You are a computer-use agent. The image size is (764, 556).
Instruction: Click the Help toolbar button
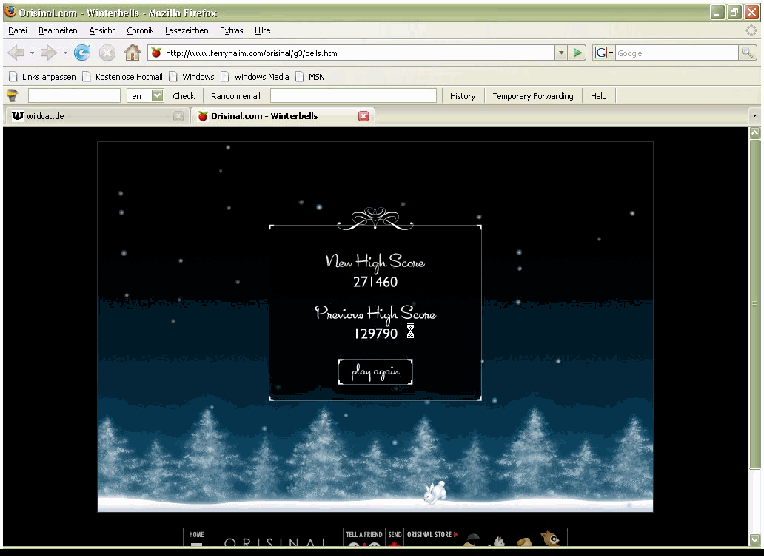pyautogui.click(x=598, y=96)
